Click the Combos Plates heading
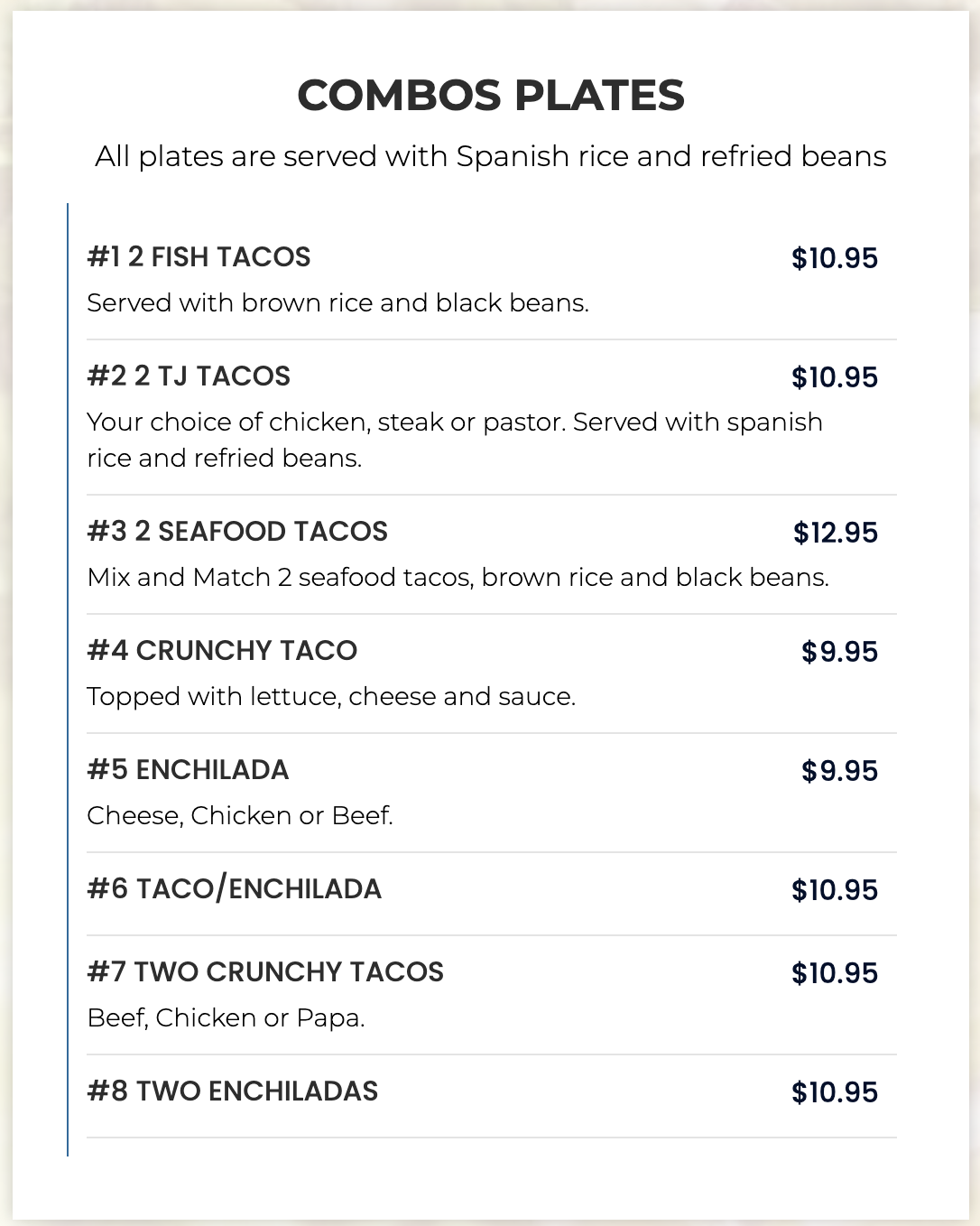 pos(490,96)
